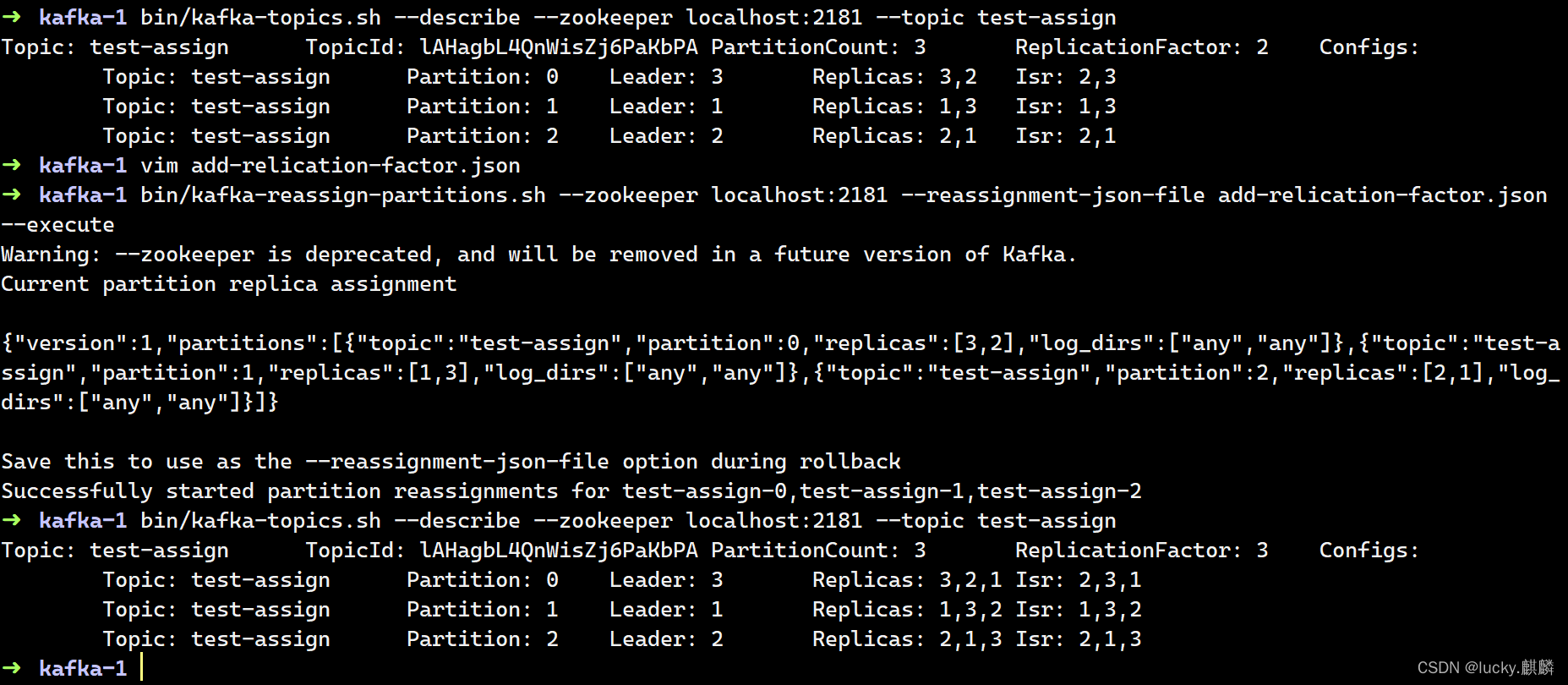The width and height of the screenshot is (1568, 685).
Task: Click 'Isr: 2,3' in the first output
Action: pyautogui.click(x=1066, y=77)
